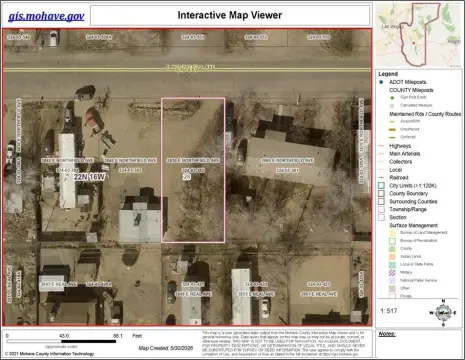Click the Highways line symbol in legend
Viewport: 465px width, 360px height.
[382, 146]
